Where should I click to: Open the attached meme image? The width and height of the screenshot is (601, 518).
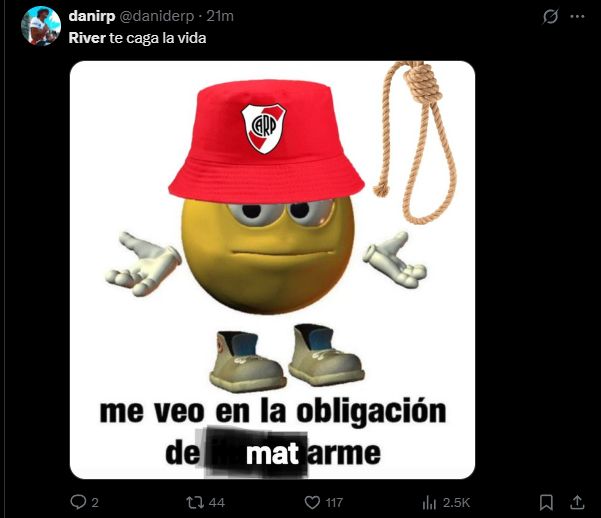coord(273,270)
